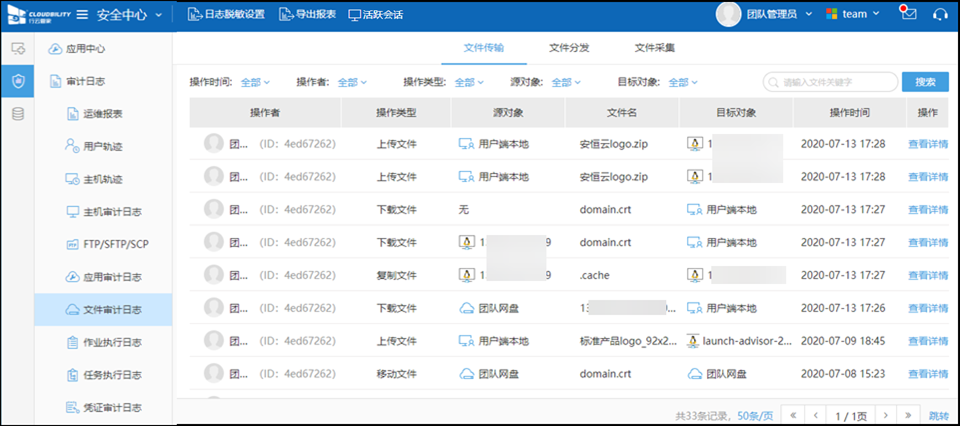
Task: Go to the next page arrow
Action: [x=883, y=414]
